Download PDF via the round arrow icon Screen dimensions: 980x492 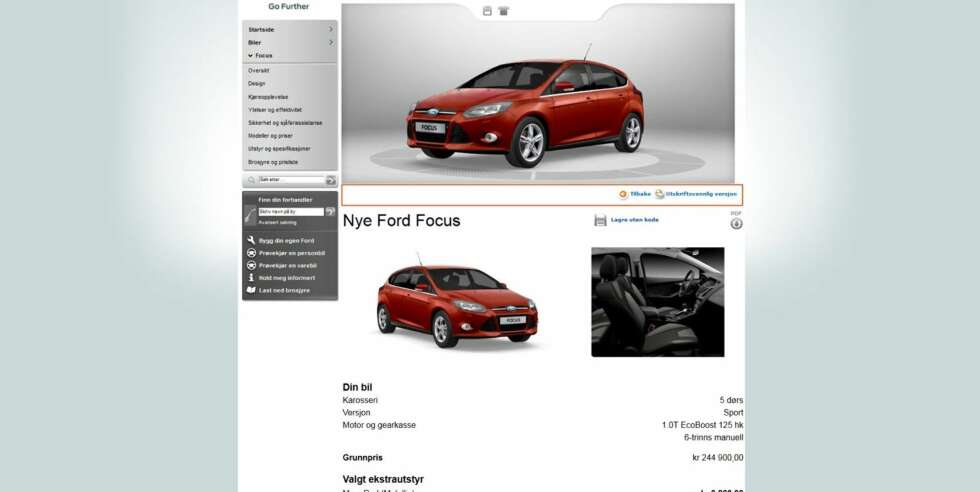pyautogui.click(x=736, y=224)
